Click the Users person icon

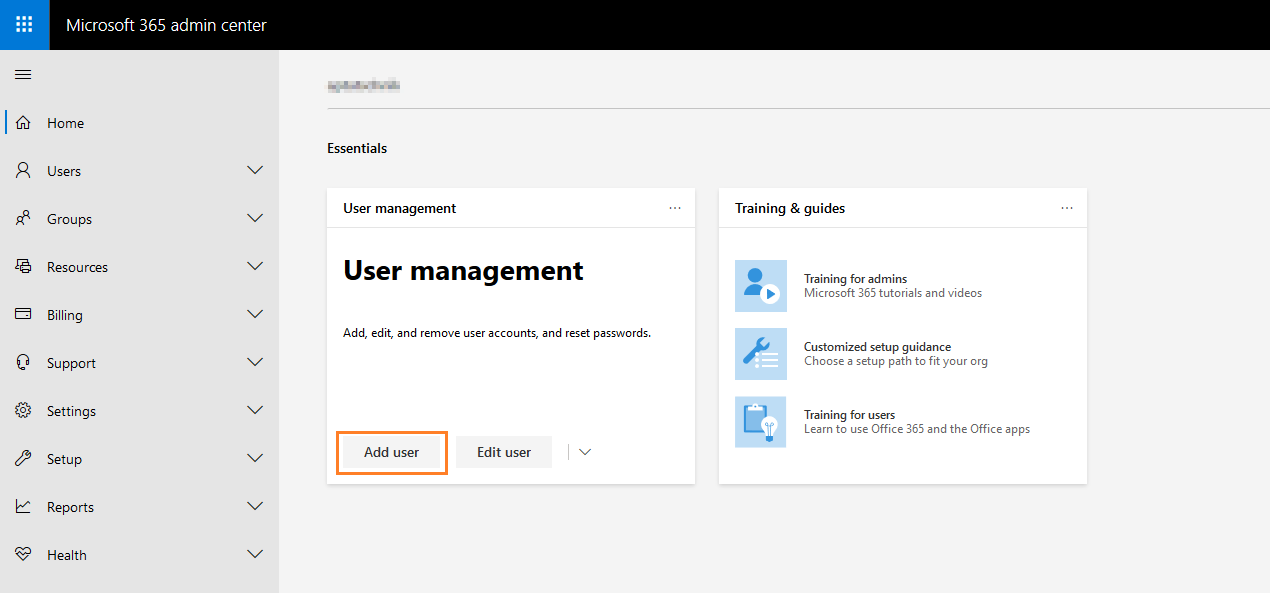(23, 171)
